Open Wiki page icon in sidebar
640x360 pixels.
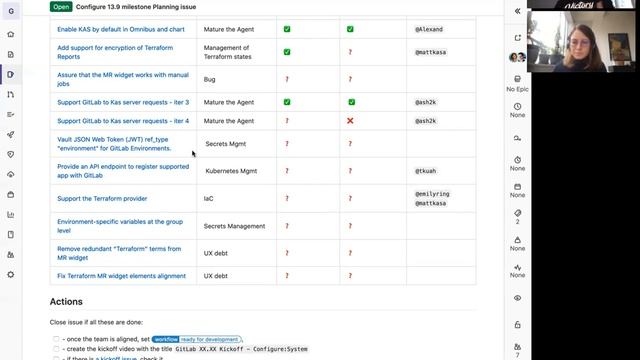pos(11,234)
